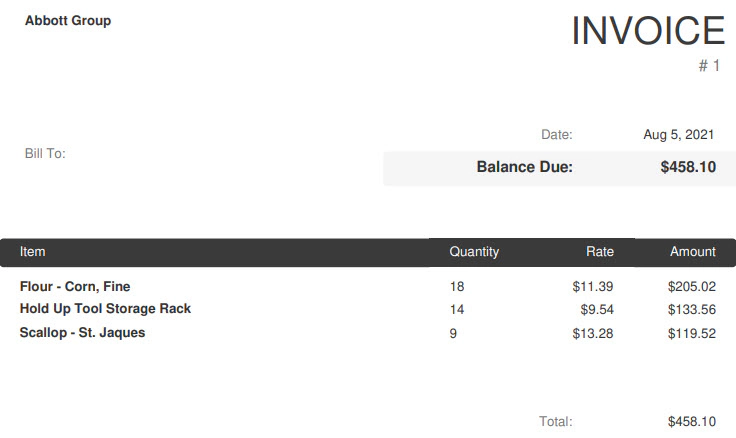Click the $119.52 amount for Scallop
This screenshot has width=736, height=438.
pos(692,334)
